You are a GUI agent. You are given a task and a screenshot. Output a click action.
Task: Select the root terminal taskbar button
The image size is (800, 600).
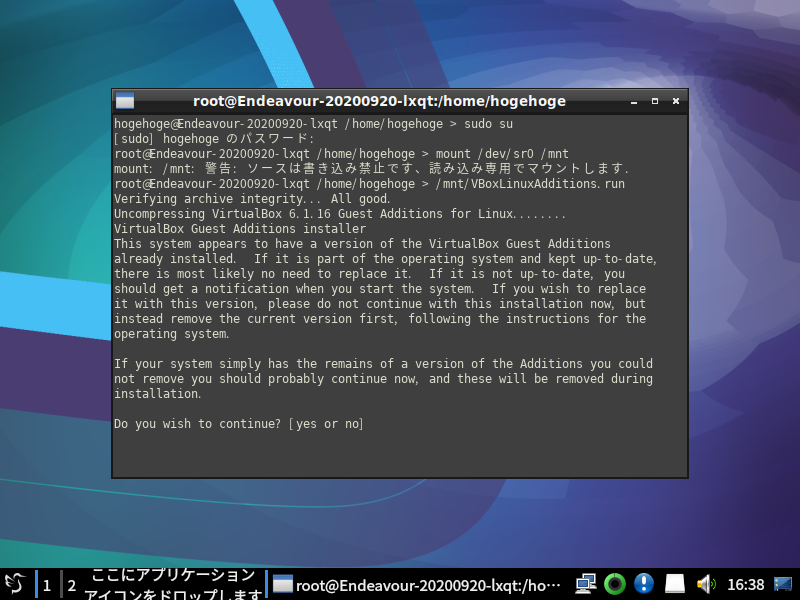(416, 585)
